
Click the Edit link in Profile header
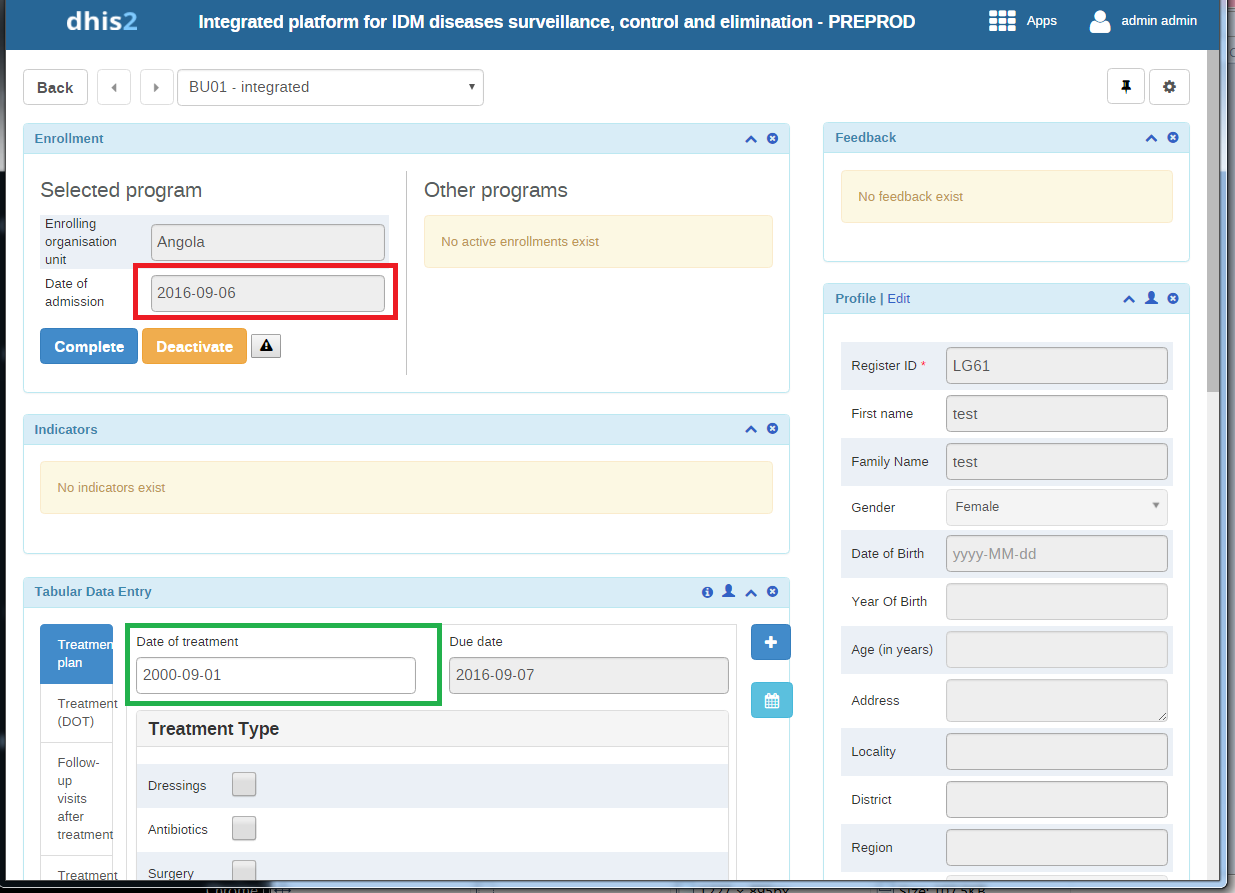(x=898, y=299)
